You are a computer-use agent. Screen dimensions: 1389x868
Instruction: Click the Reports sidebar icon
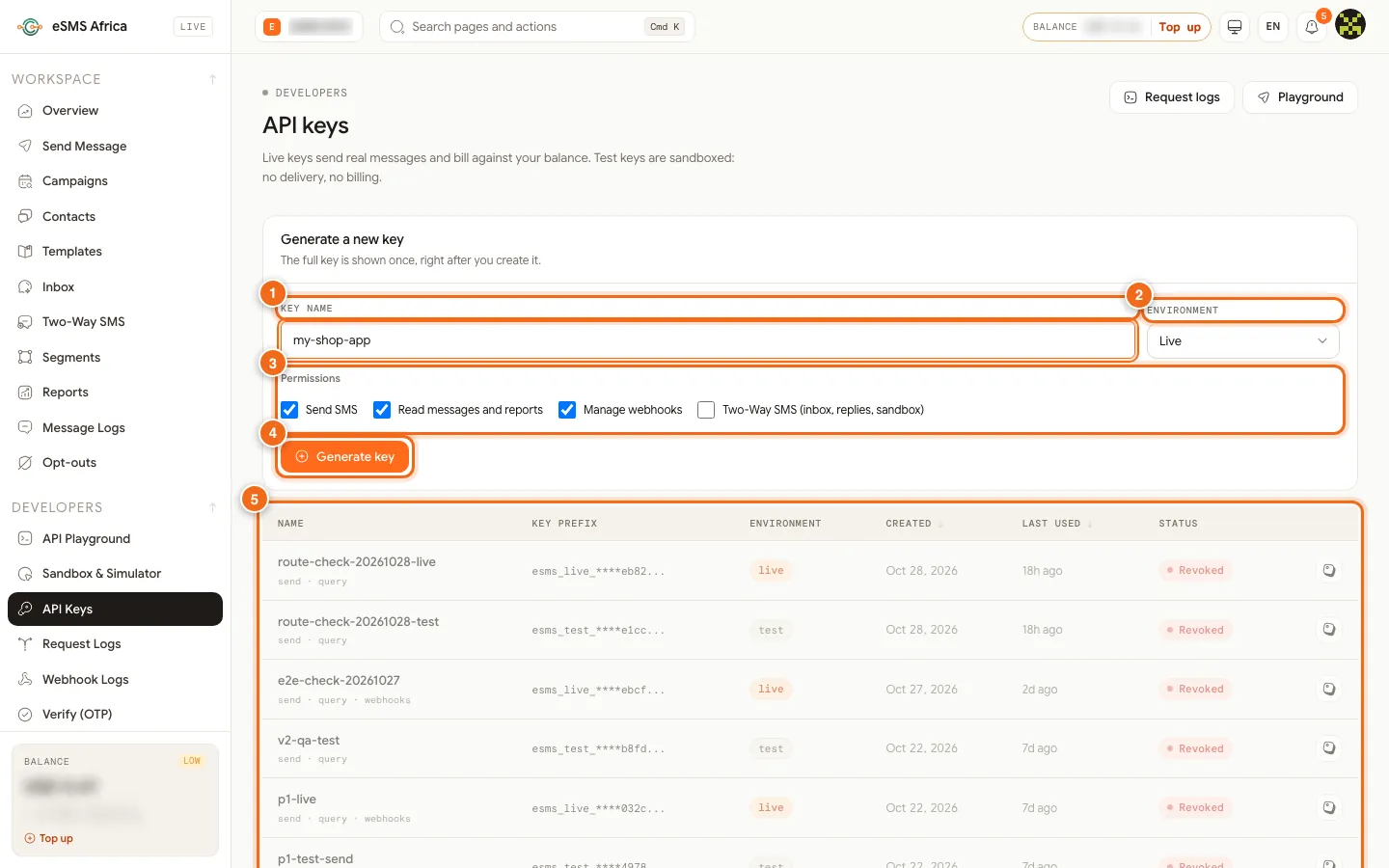click(x=25, y=393)
